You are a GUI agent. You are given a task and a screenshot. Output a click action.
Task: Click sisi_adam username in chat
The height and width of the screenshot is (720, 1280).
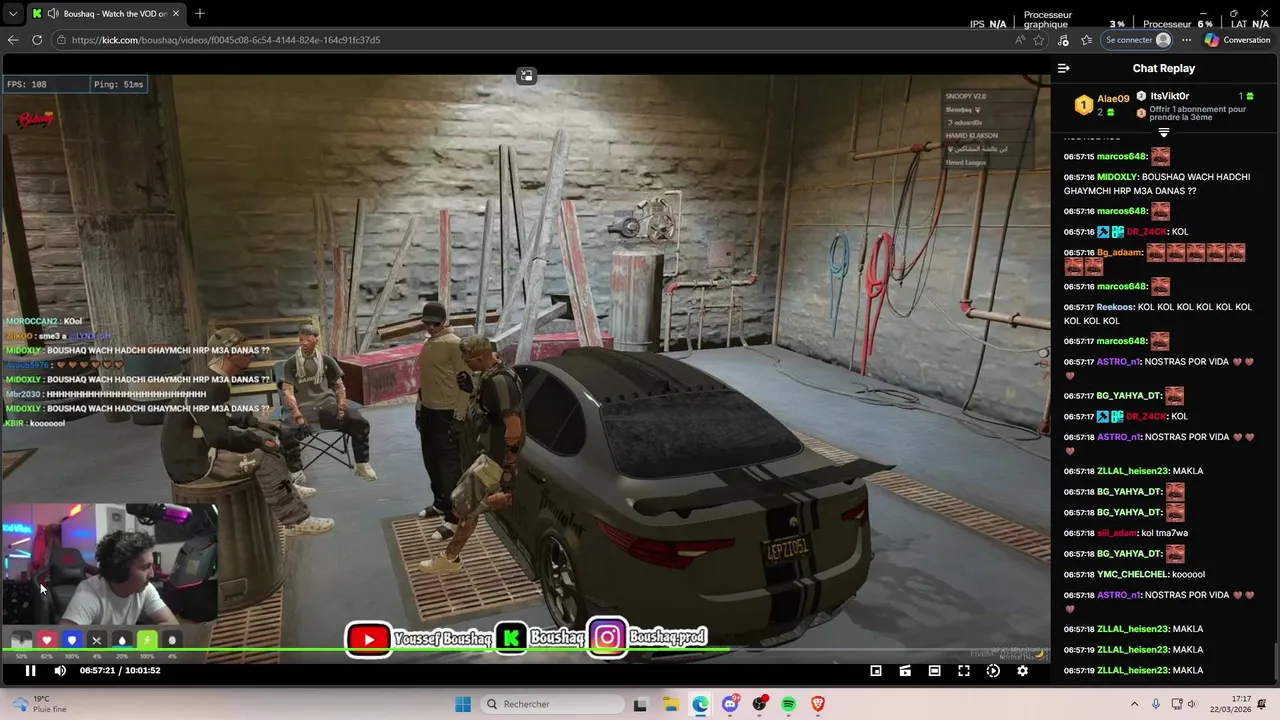click(x=1117, y=533)
